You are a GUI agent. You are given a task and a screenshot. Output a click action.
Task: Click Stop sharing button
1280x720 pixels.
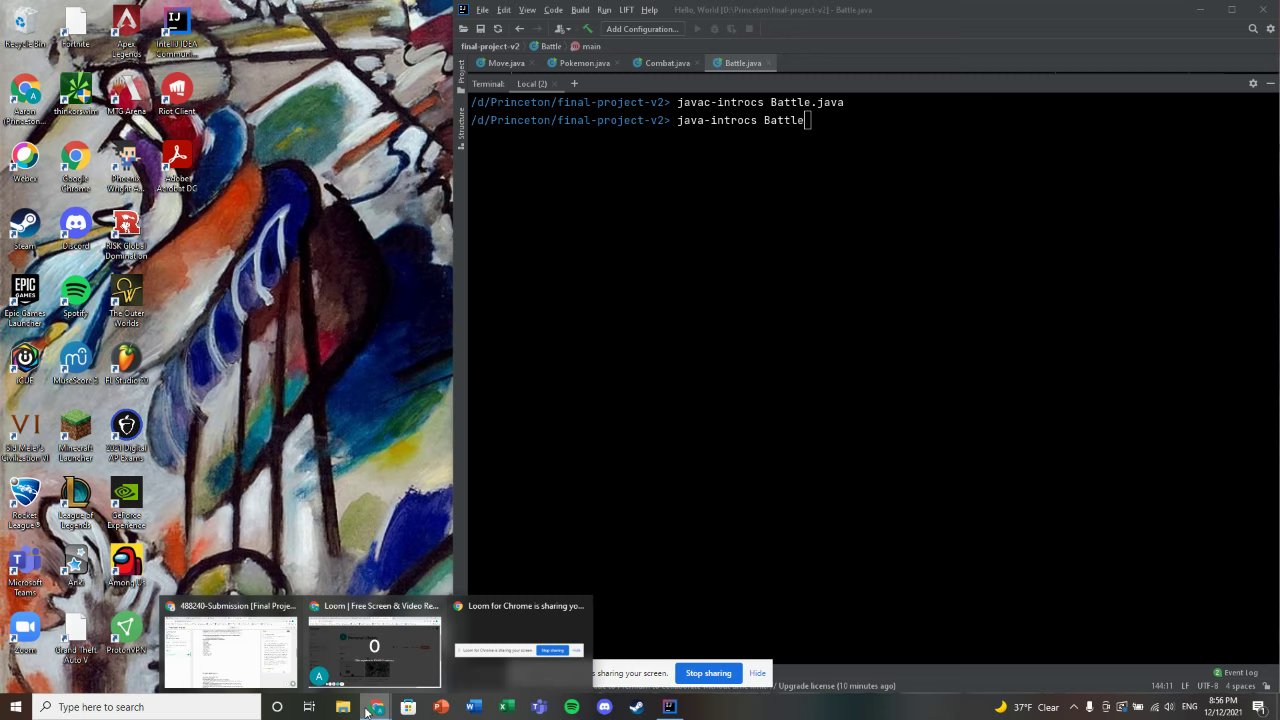tap(708, 673)
